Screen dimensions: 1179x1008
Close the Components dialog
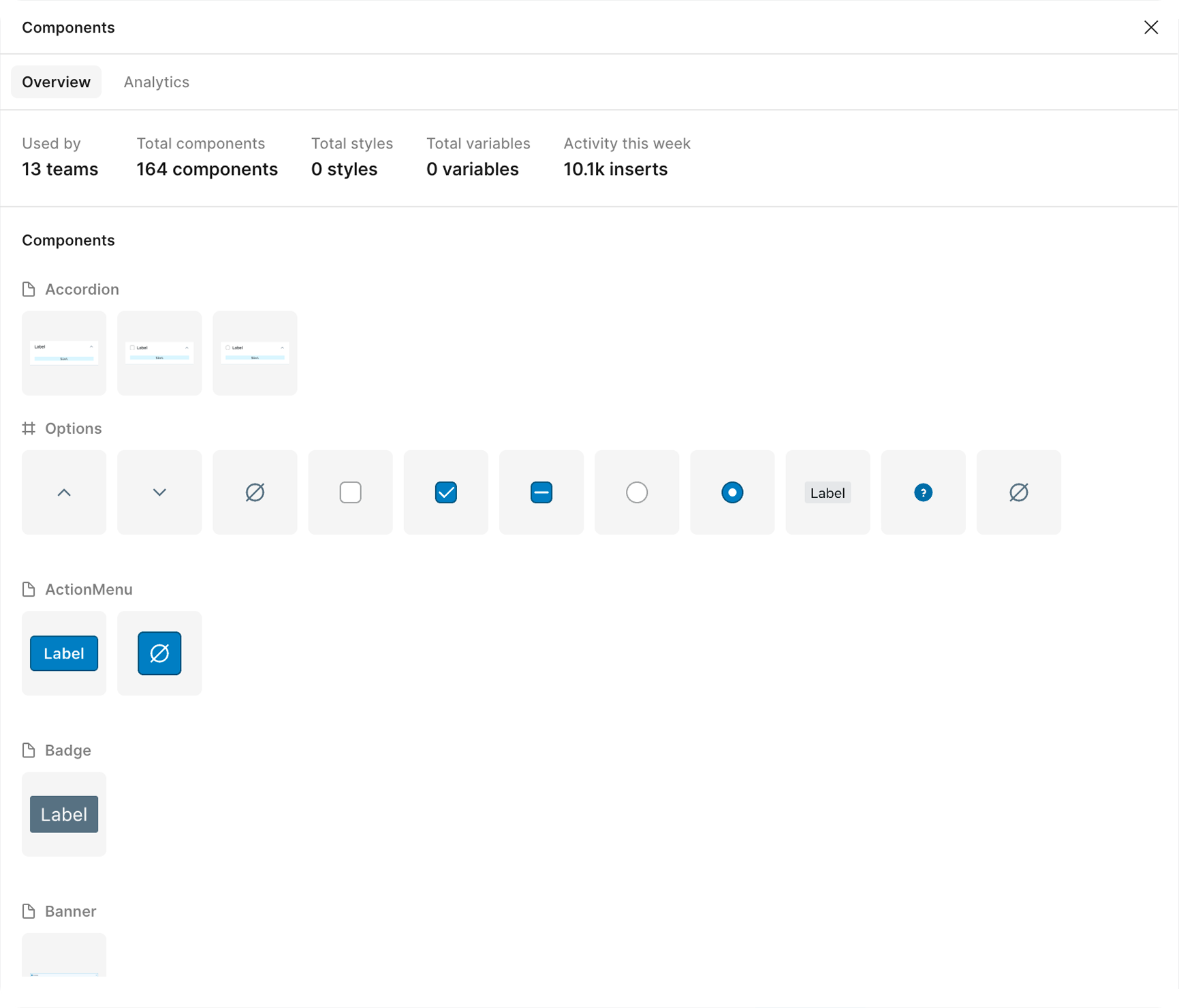(1150, 27)
